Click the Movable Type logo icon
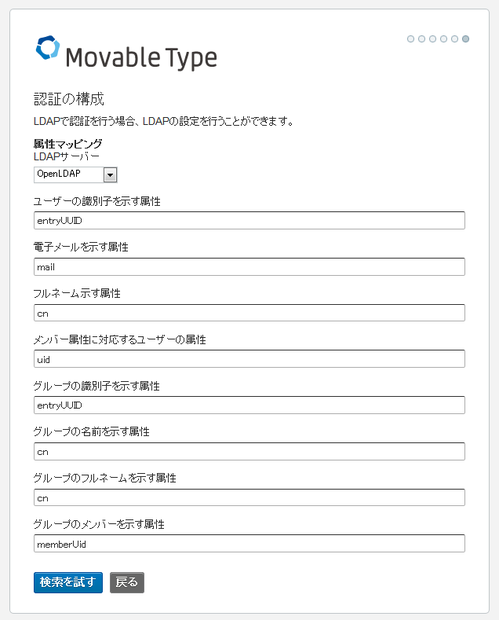 pos(48,47)
